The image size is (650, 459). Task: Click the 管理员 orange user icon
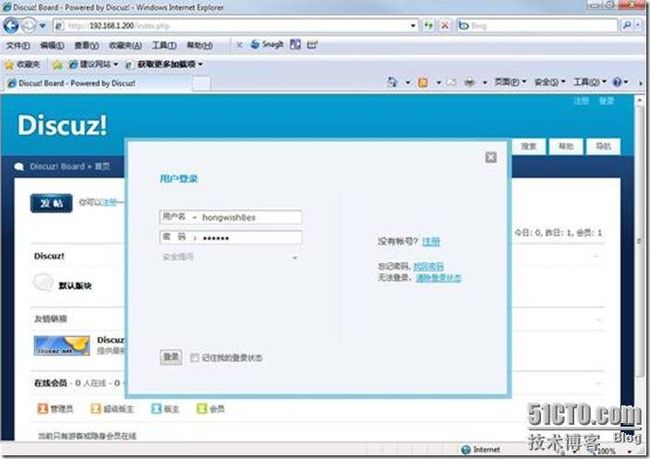click(43, 409)
